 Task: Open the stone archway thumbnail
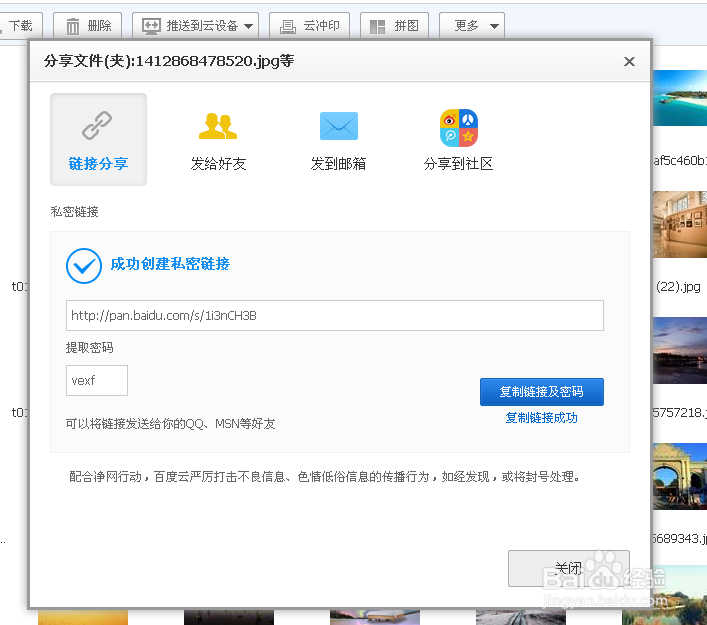click(680, 476)
